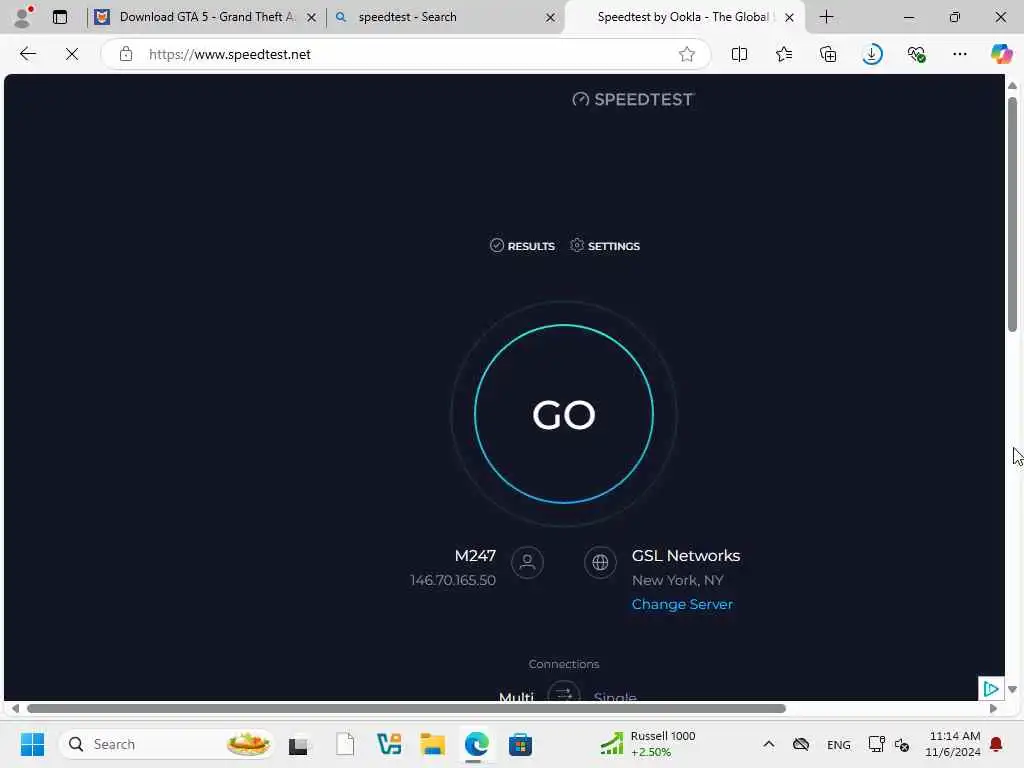The height and width of the screenshot is (768, 1024).
Task: Click the Speedtest logo at top
Action: (633, 99)
